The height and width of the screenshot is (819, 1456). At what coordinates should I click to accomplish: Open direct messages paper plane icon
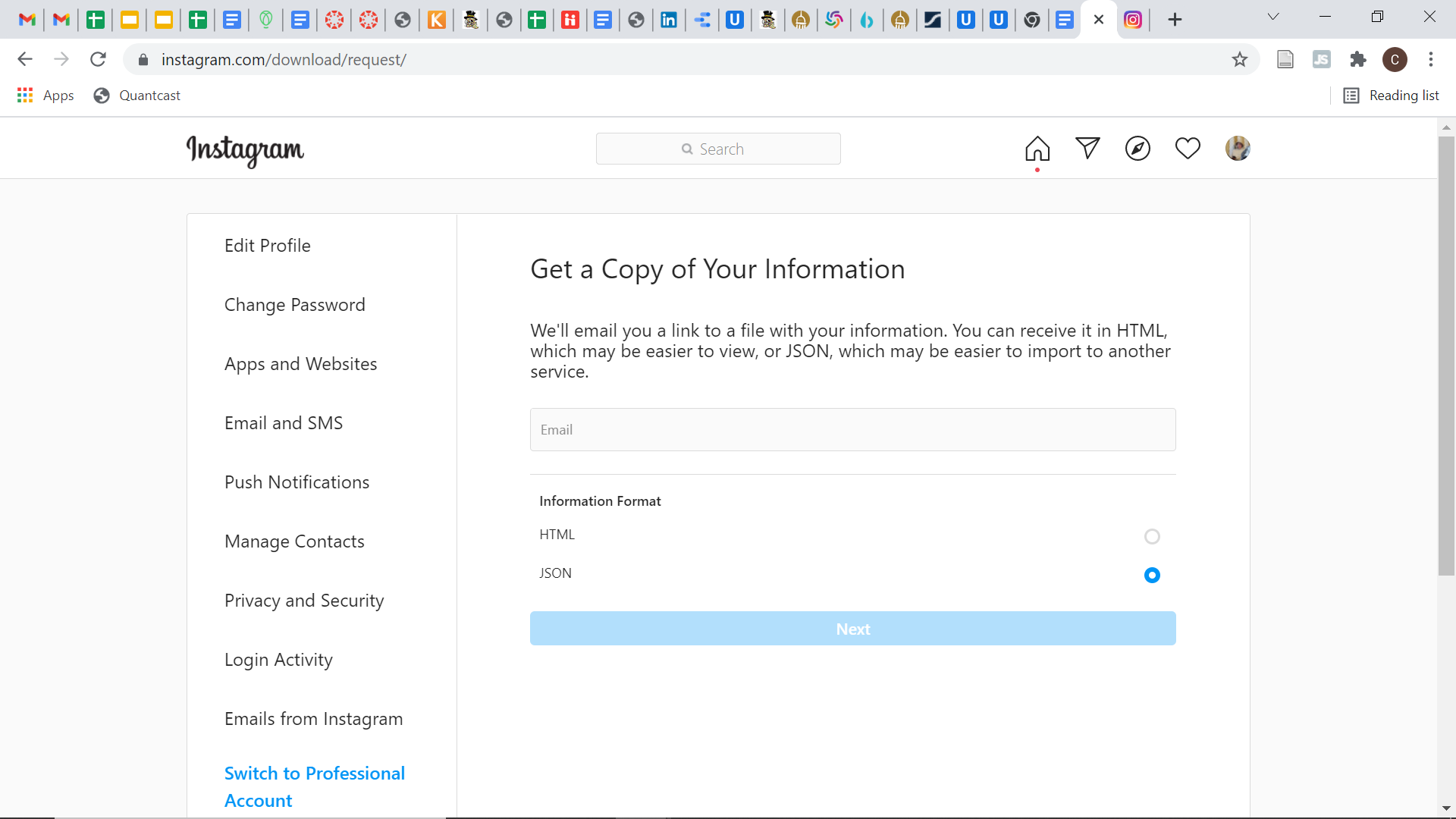click(x=1087, y=149)
